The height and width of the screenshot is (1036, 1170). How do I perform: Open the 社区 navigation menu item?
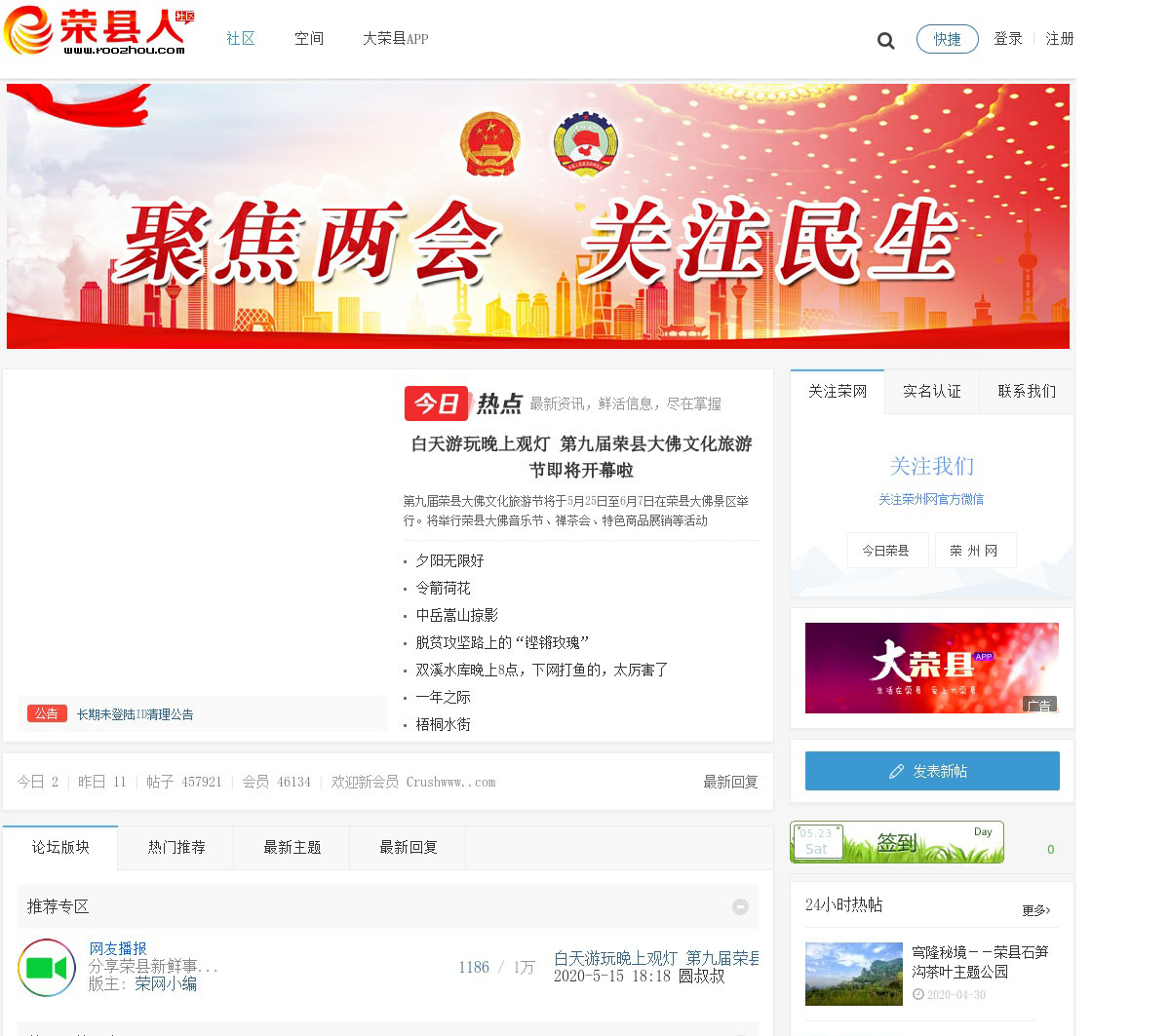[x=240, y=39]
